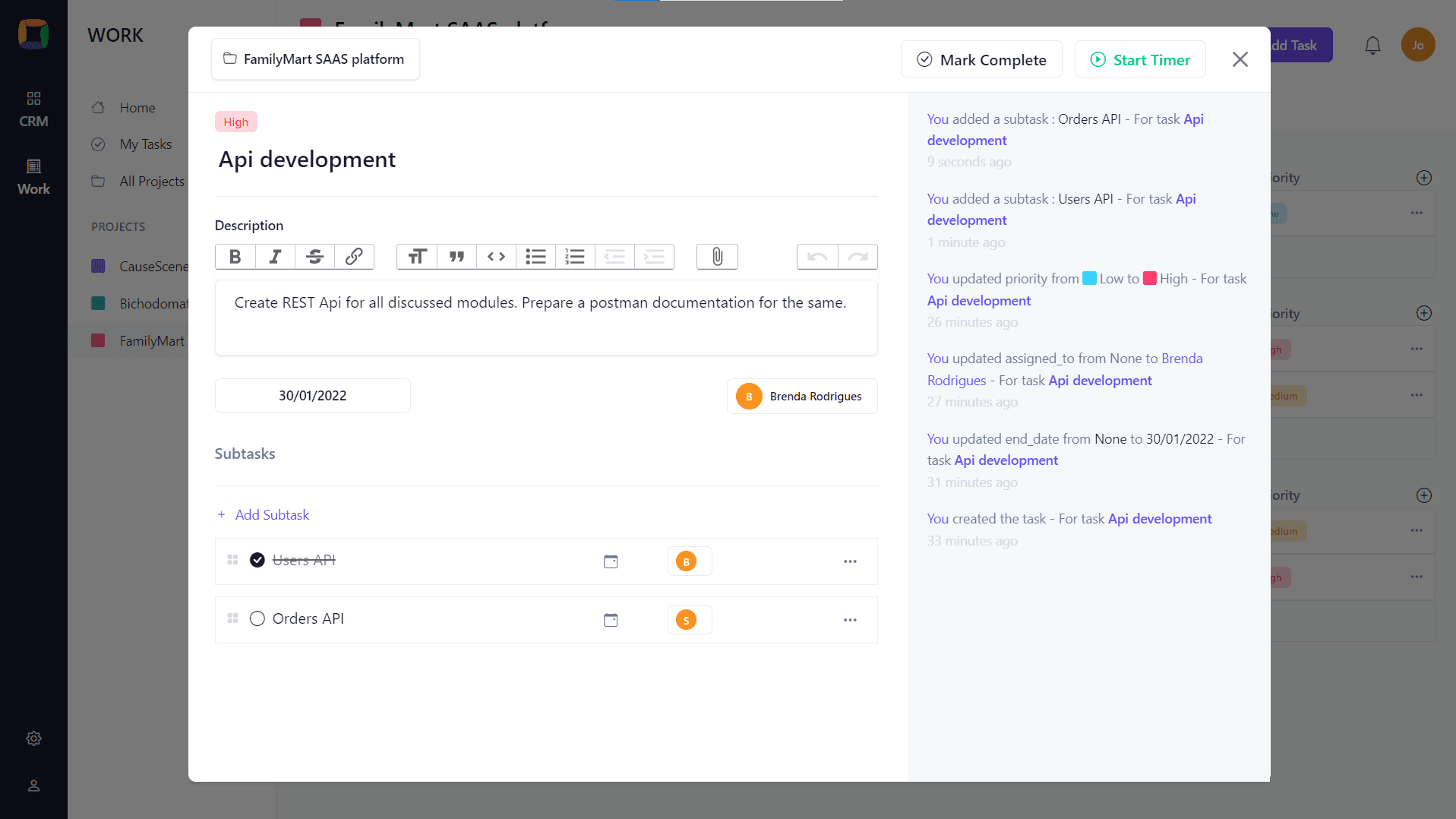The width and height of the screenshot is (1456, 819).
Task: Close the task detail dialog
Action: point(1240,59)
